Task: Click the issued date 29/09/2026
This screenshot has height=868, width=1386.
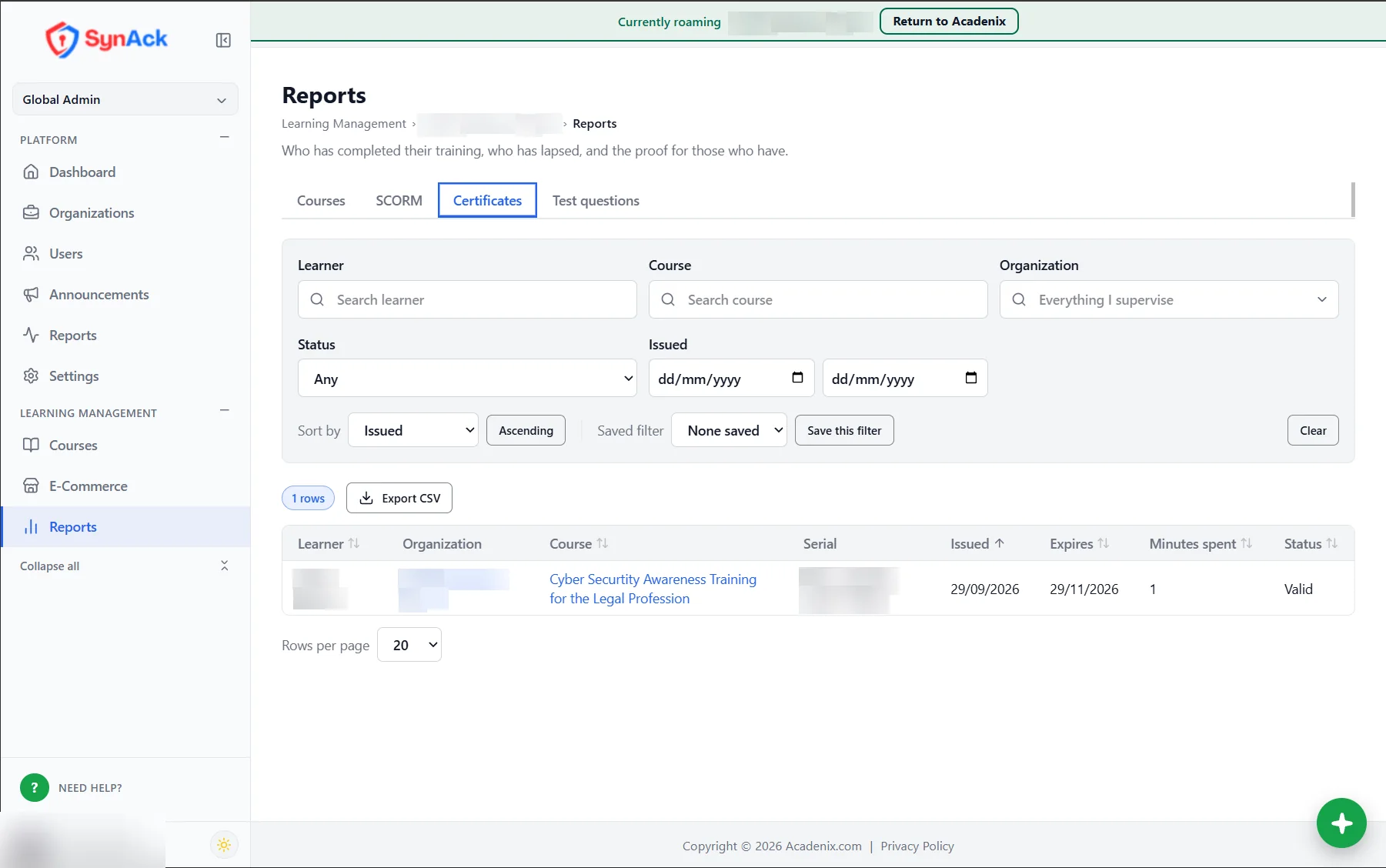Action: tap(984, 589)
